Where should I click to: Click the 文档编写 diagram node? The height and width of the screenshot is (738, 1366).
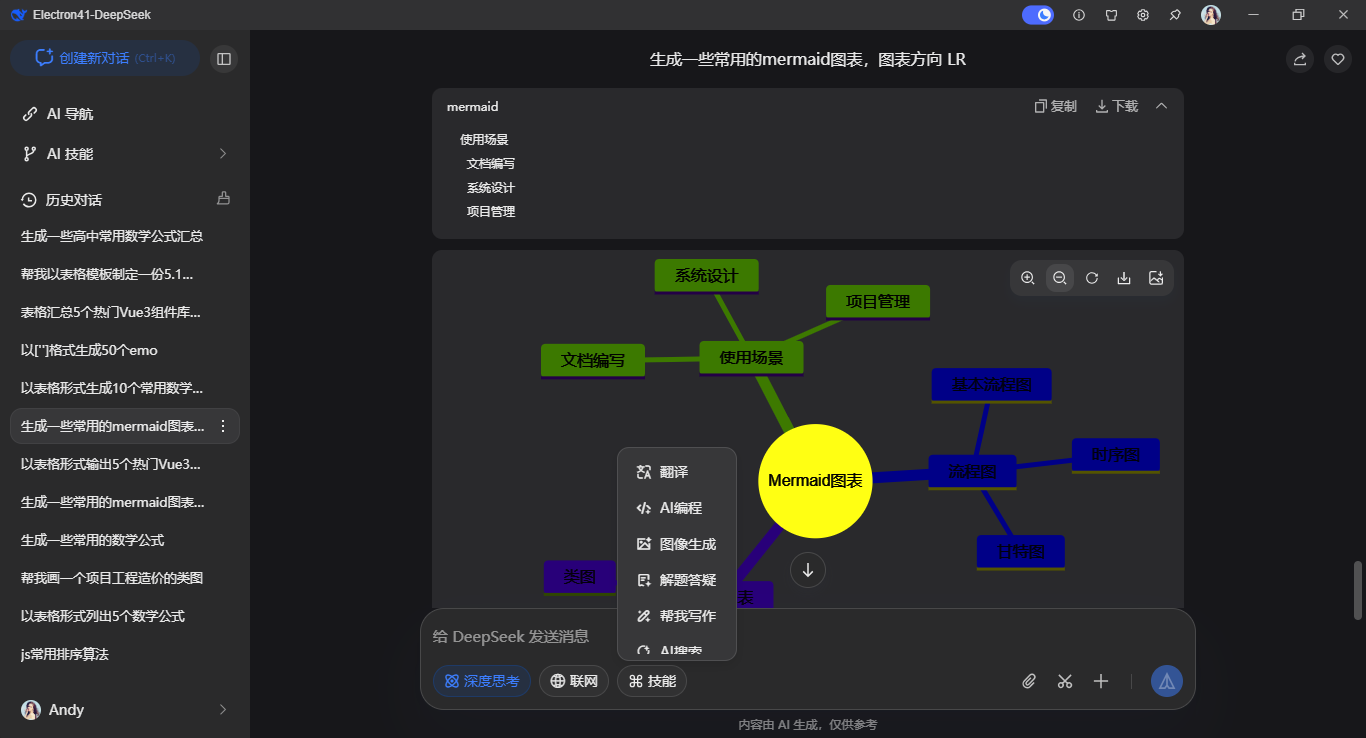tap(593, 361)
